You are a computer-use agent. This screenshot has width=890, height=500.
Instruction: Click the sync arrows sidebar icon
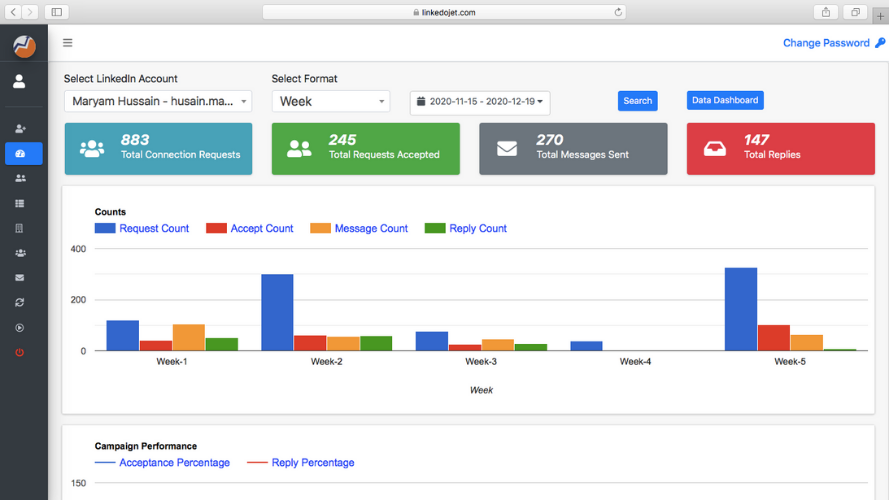[20, 302]
